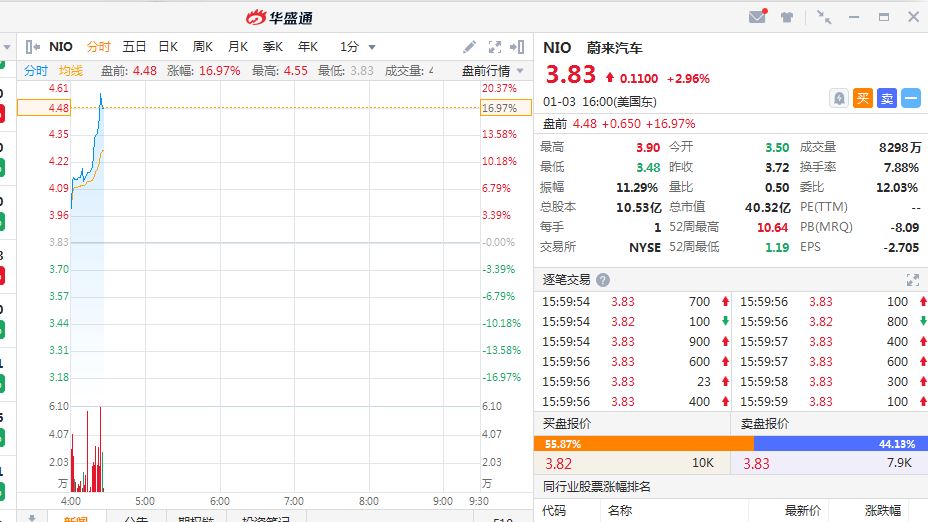Toggle the 分时 line legend
The width and height of the screenshot is (928, 522).
[36, 71]
